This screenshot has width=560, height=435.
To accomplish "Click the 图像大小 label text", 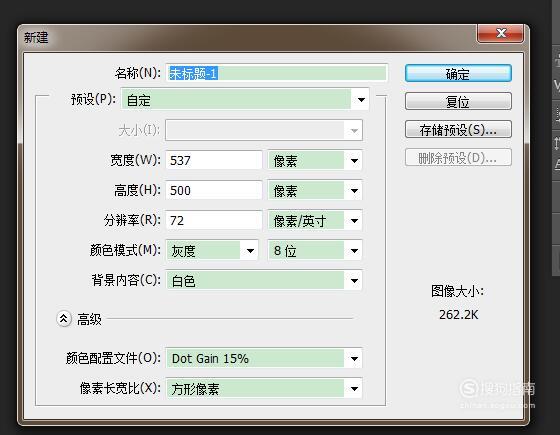I will click(457, 291).
